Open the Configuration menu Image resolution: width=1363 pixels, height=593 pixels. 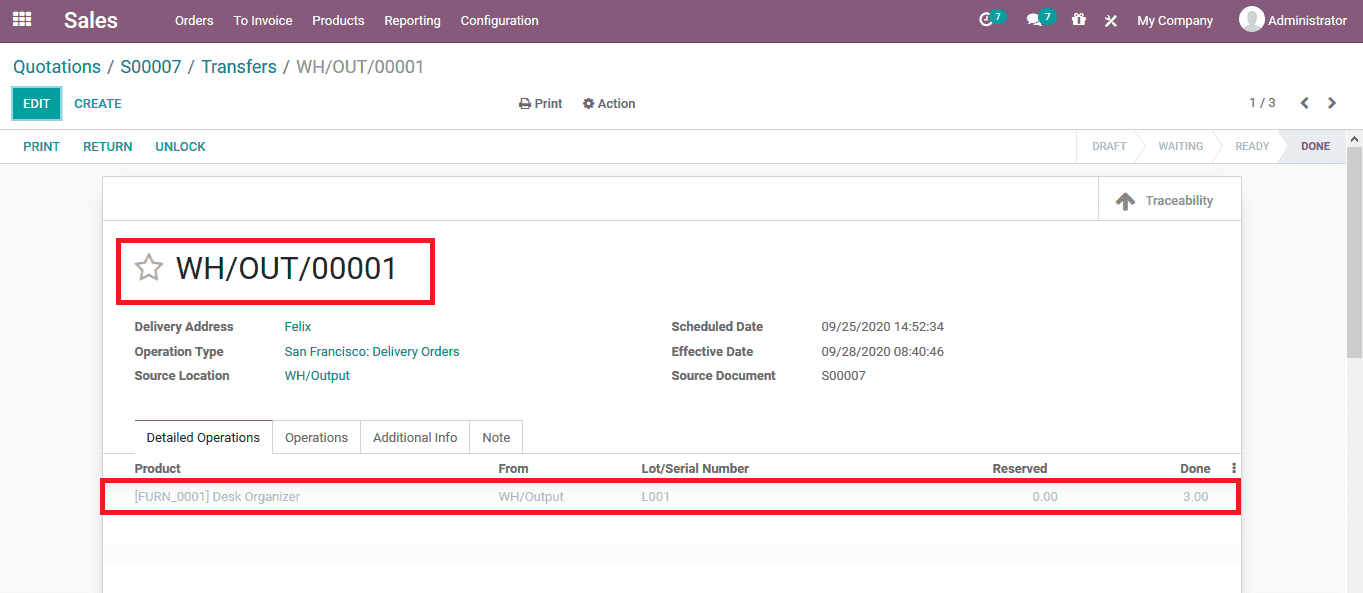point(499,20)
